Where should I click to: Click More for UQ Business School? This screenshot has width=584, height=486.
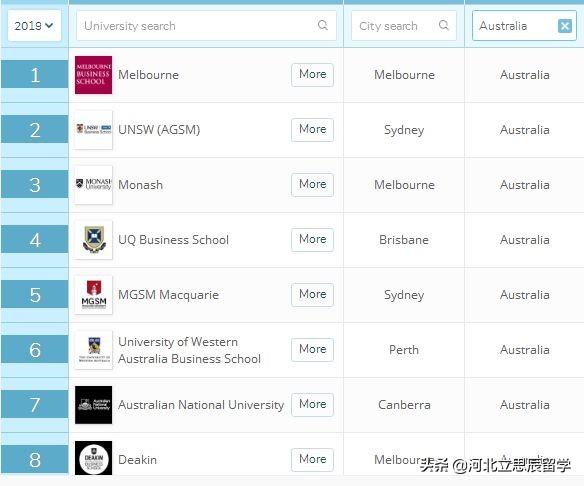312,239
